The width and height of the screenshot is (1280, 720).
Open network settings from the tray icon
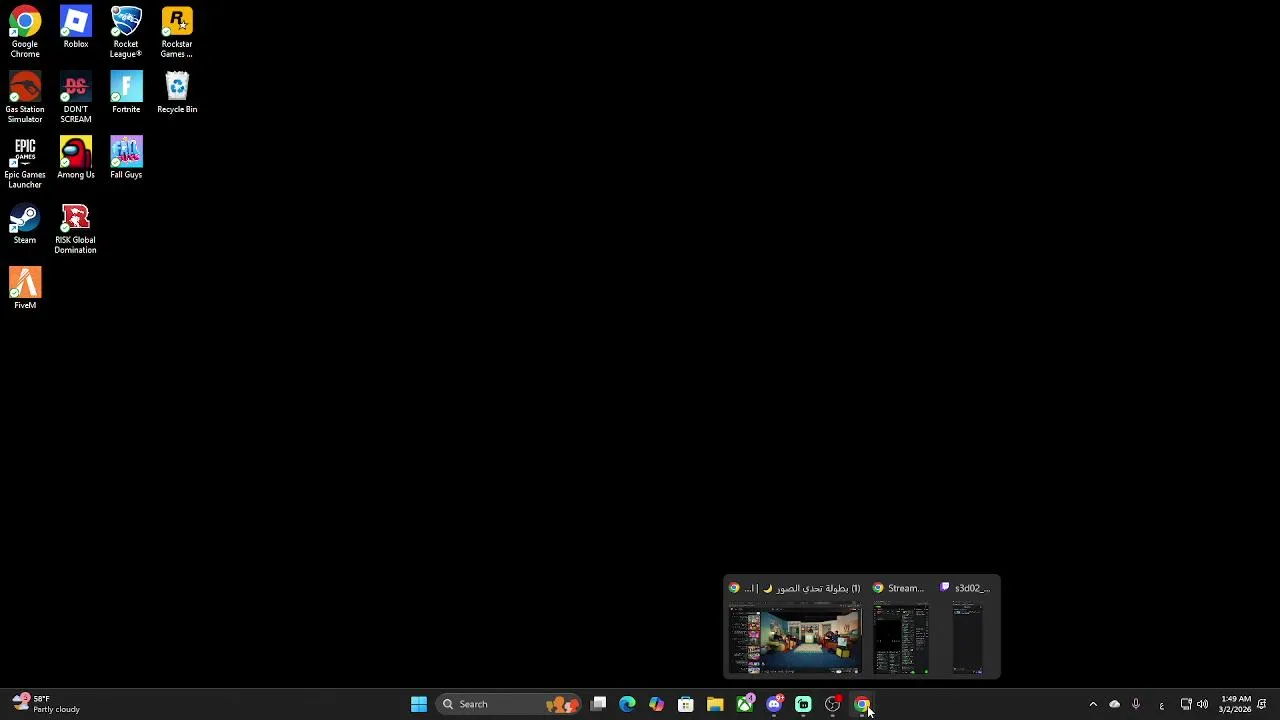click(x=1186, y=704)
